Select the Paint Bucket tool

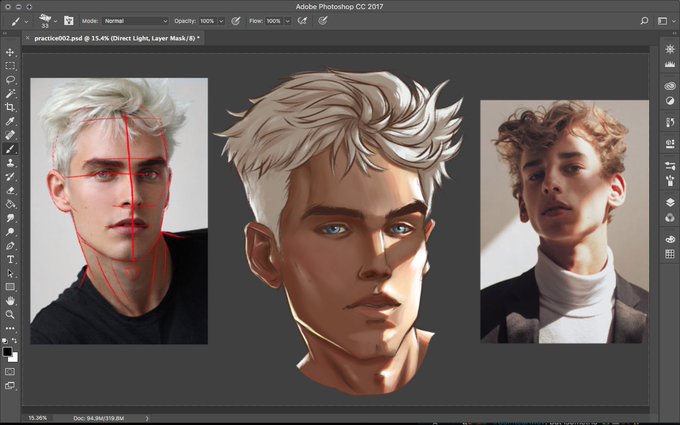10,204
